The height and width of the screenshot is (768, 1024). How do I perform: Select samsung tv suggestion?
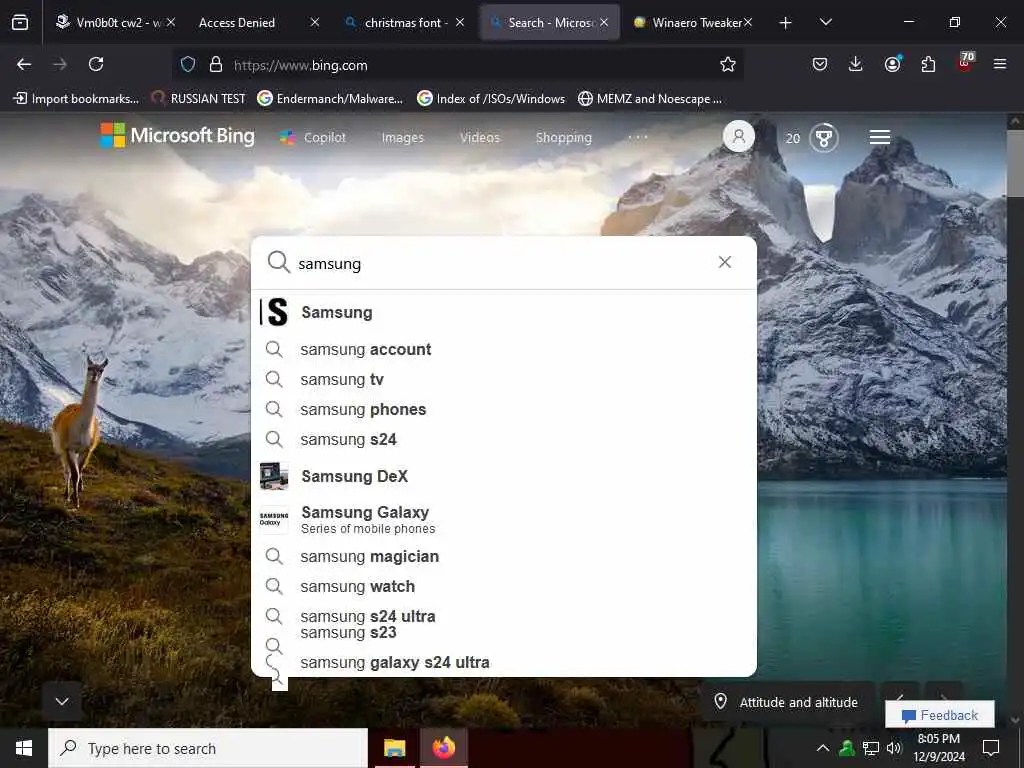(x=504, y=379)
